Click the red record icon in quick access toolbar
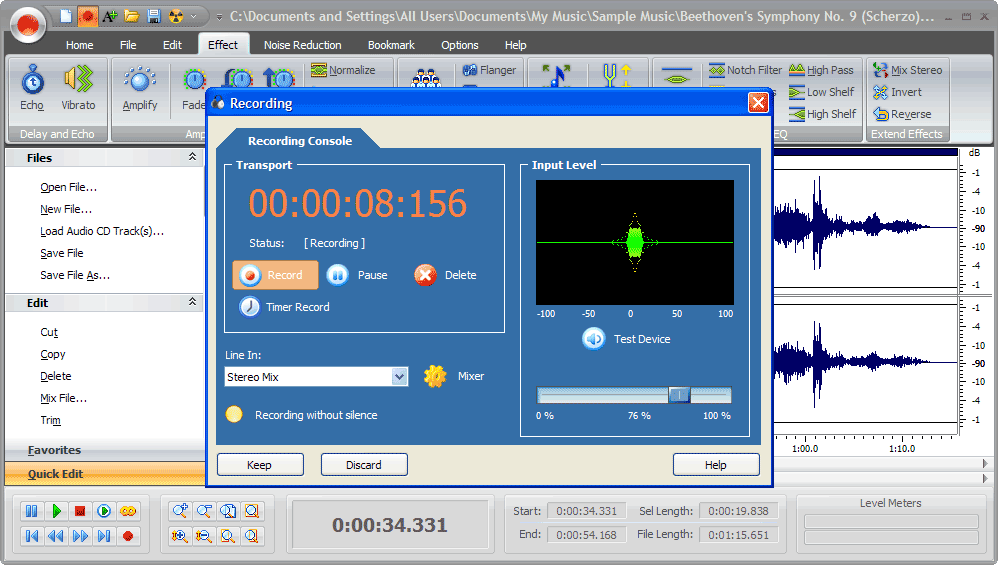The height and width of the screenshot is (565, 998). point(87,16)
